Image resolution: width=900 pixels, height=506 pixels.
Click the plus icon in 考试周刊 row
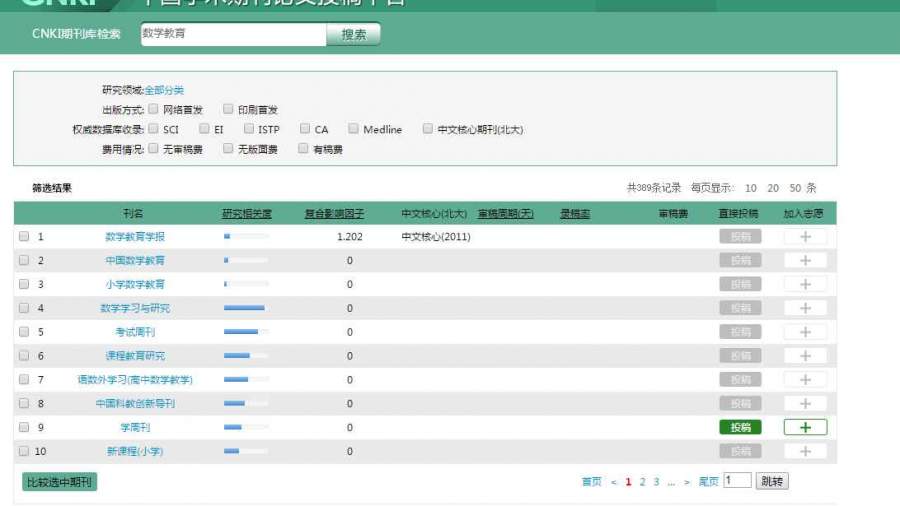point(805,332)
